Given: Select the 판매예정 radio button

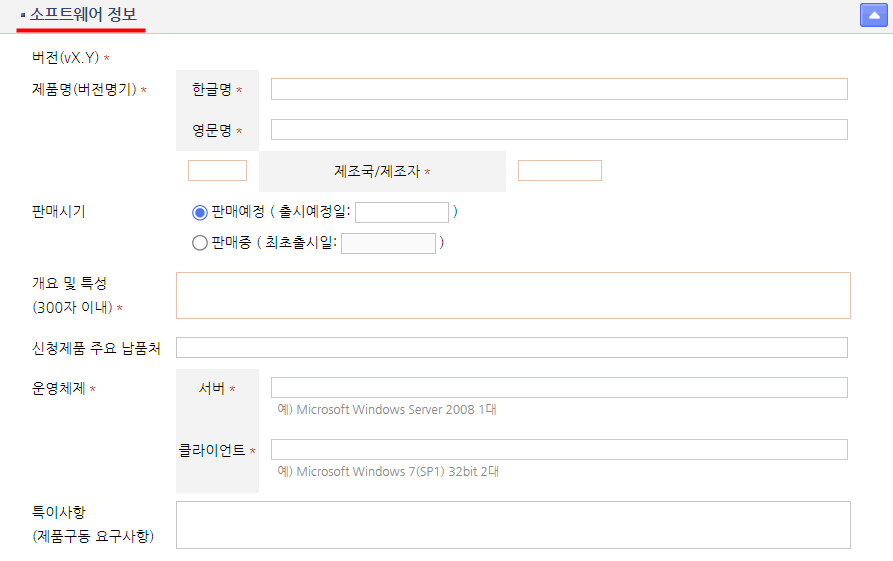Looking at the screenshot, I should tap(199, 212).
